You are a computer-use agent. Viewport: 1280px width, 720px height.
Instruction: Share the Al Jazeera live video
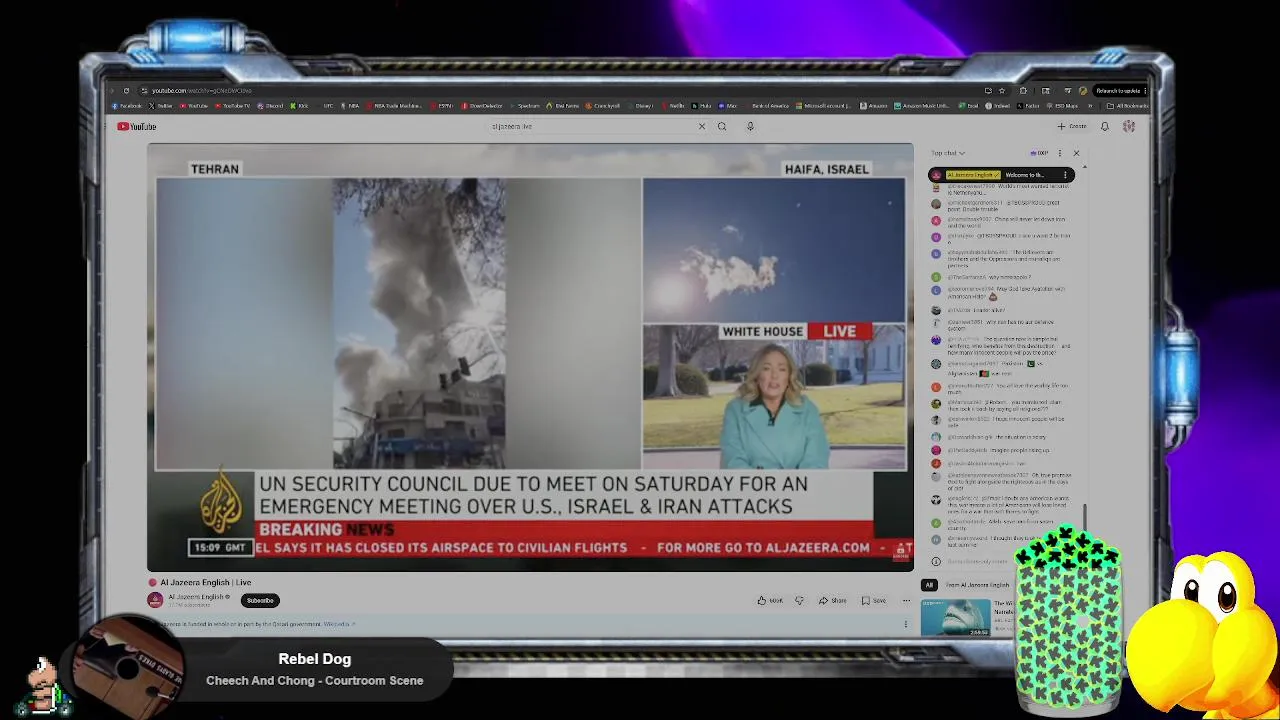[833, 601]
